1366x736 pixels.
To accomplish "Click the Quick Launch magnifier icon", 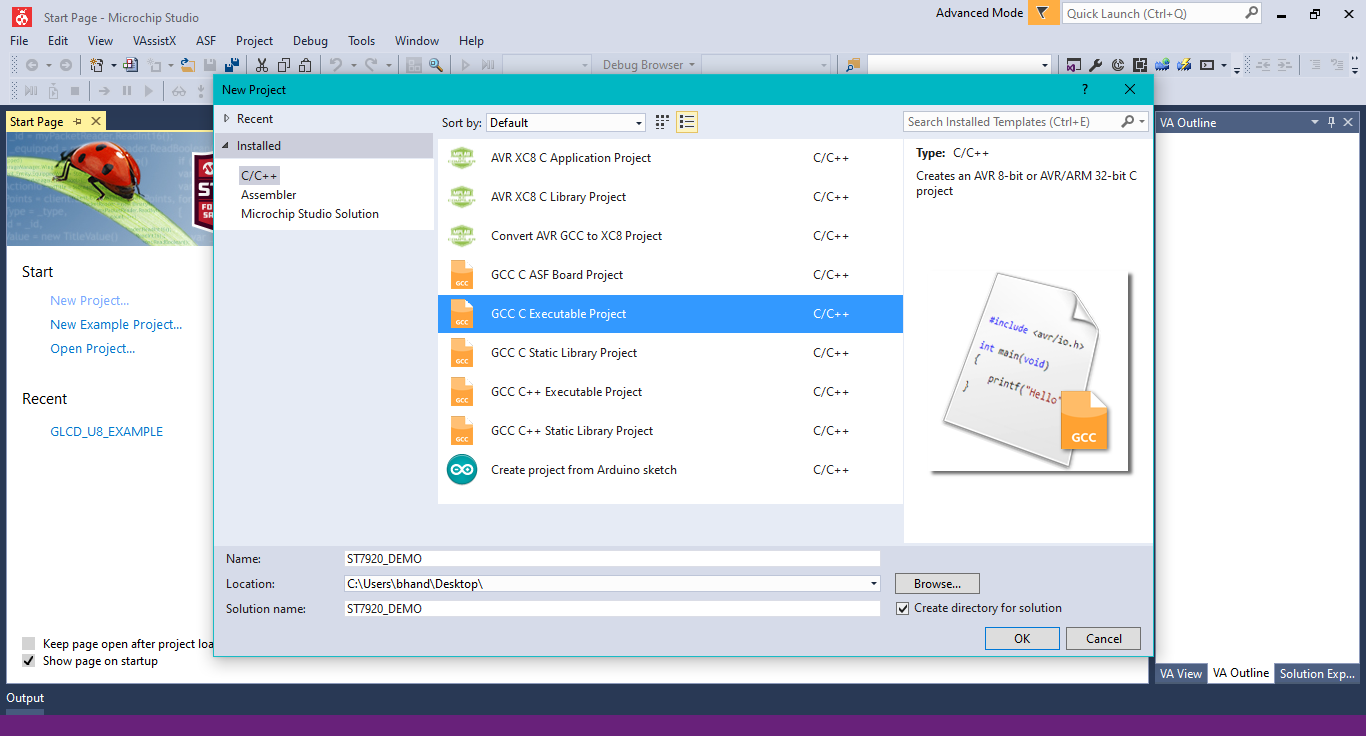I will (1251, 13).
